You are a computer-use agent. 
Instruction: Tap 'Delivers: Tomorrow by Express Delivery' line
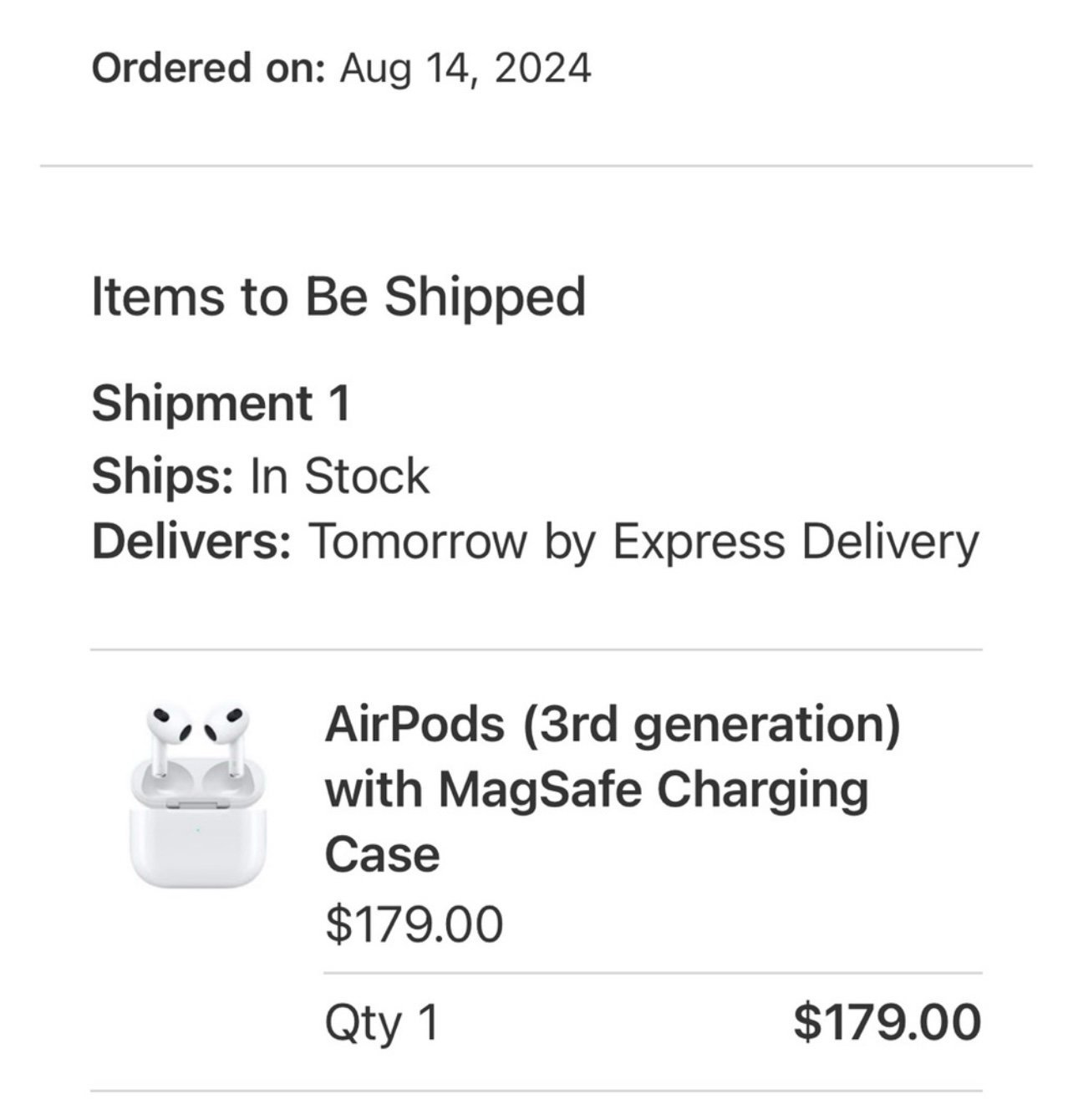[x=535, y=542]
